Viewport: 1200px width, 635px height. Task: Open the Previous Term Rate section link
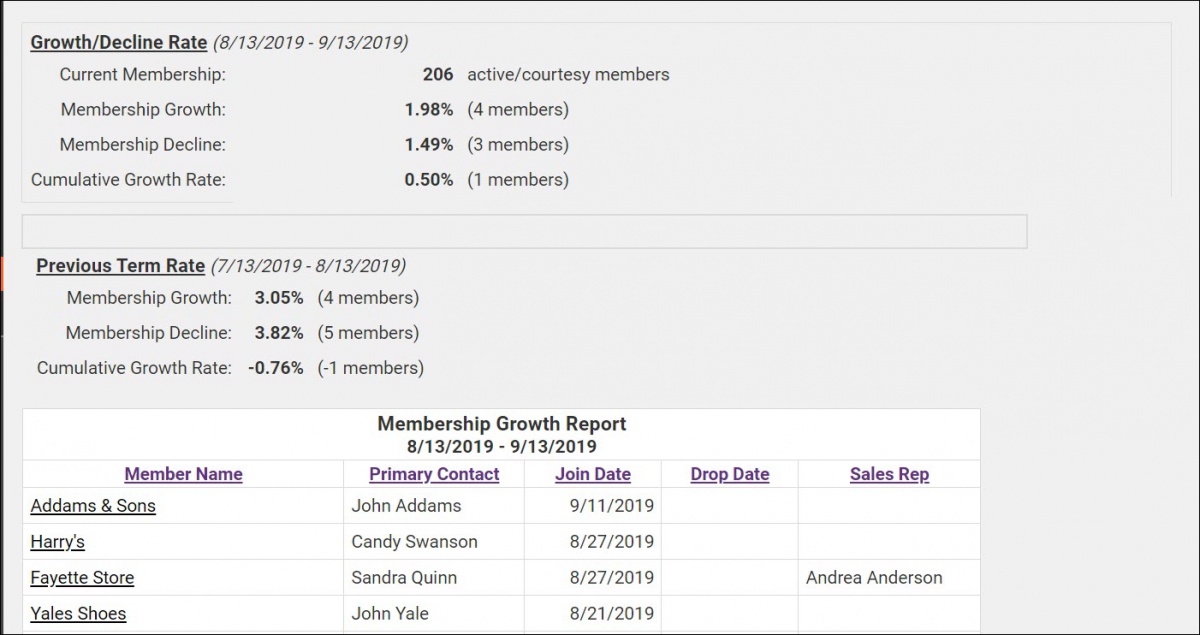click(x=120, y=266)
